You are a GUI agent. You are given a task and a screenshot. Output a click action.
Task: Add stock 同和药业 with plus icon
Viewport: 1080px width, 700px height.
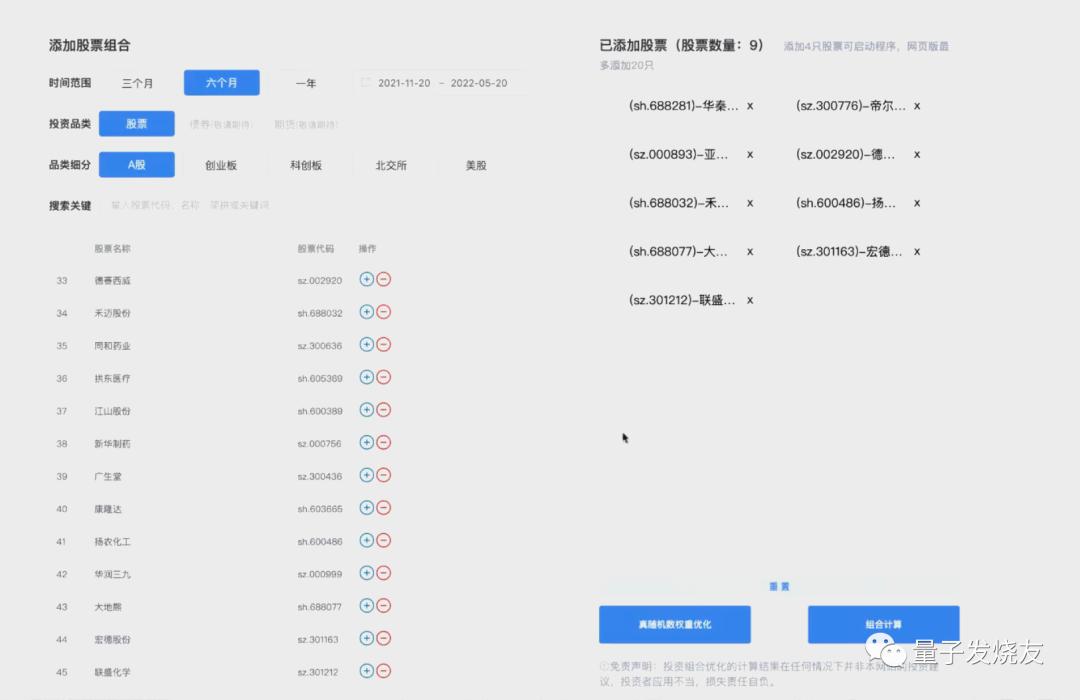click(366, 344)
